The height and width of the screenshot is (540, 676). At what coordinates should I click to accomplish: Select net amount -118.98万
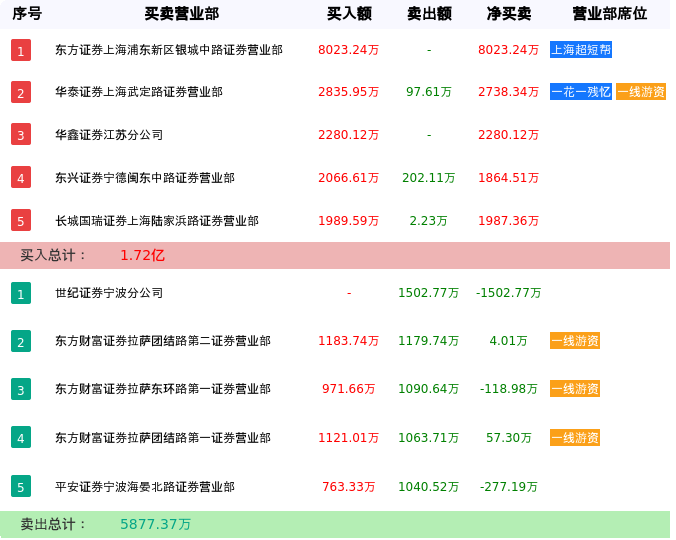pyautogui.click(x=509, y=389)
